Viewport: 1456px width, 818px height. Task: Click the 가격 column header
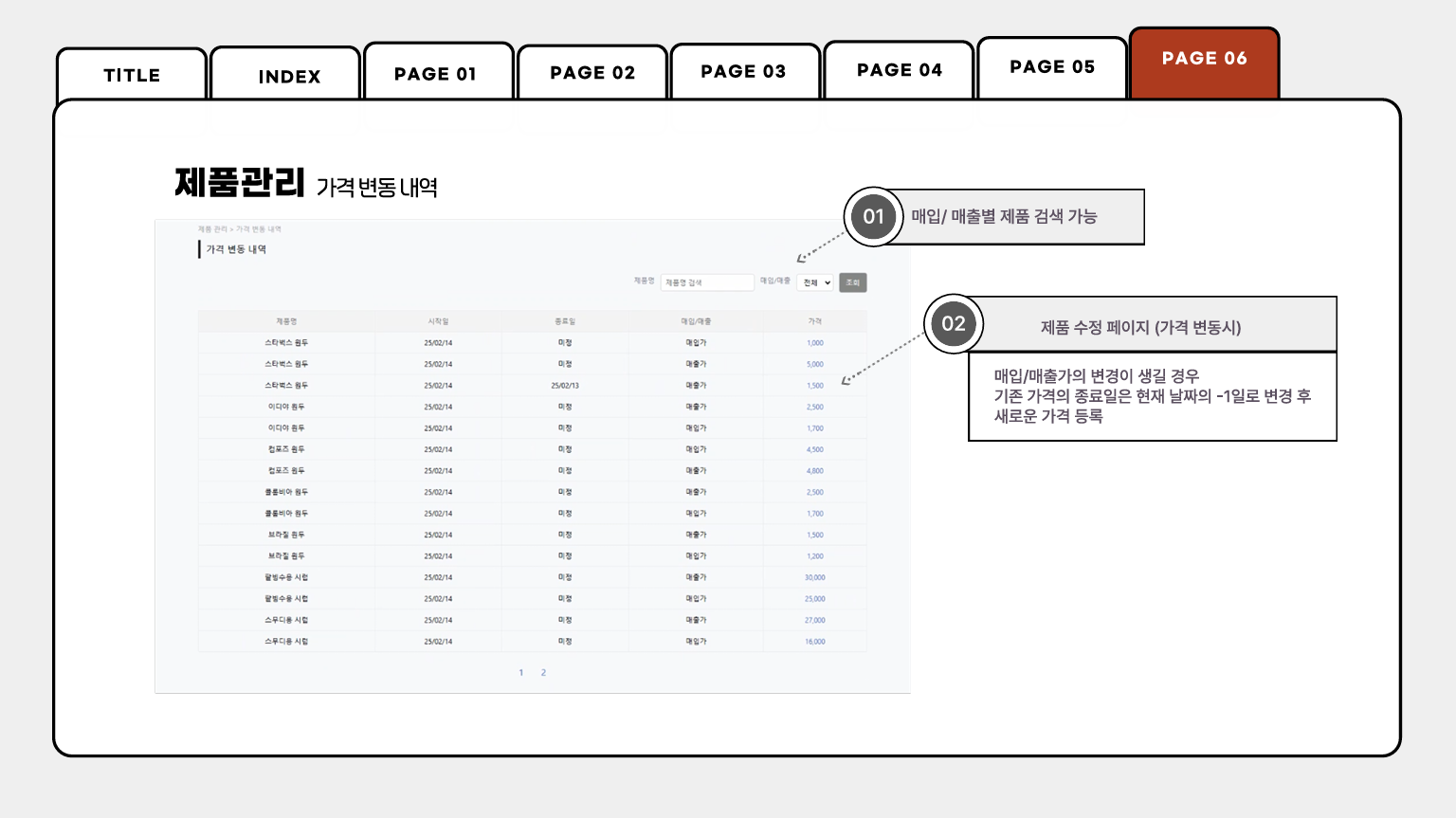coord(815,321)
